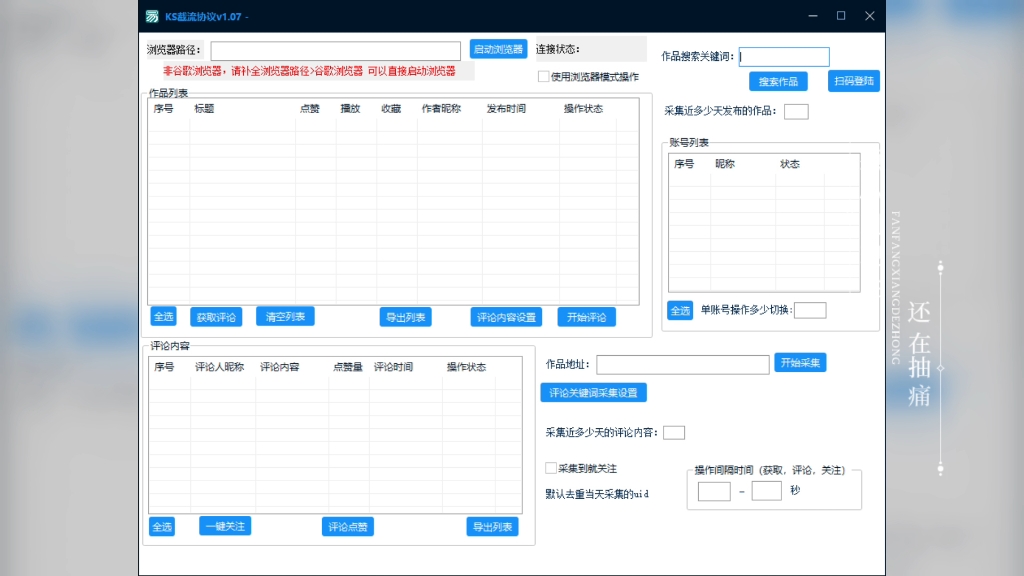Enable 使用浏览器模式操作 checkbox
Viewport: 1024px width, 576px height.
543,76
